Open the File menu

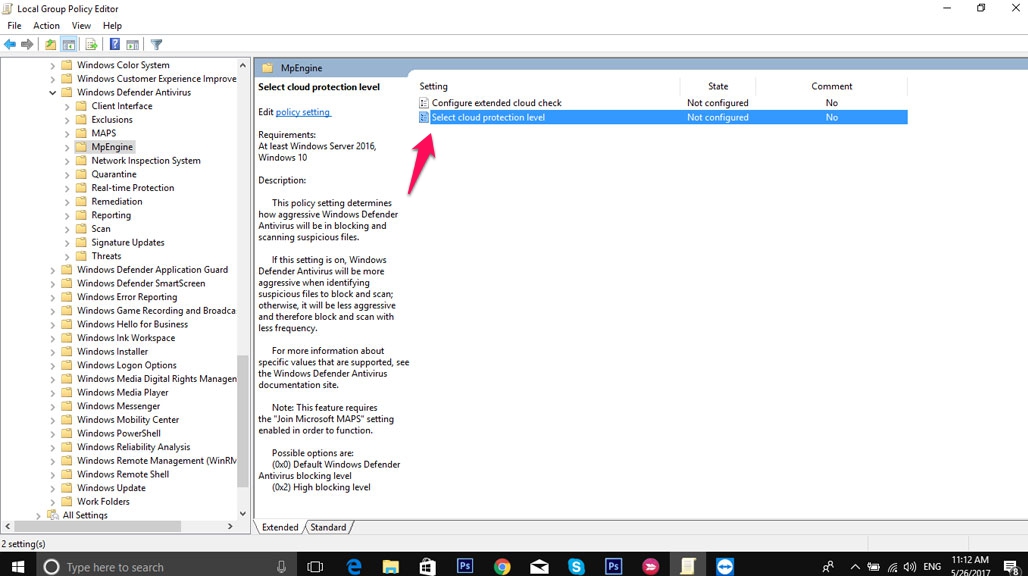coord(14,26)
